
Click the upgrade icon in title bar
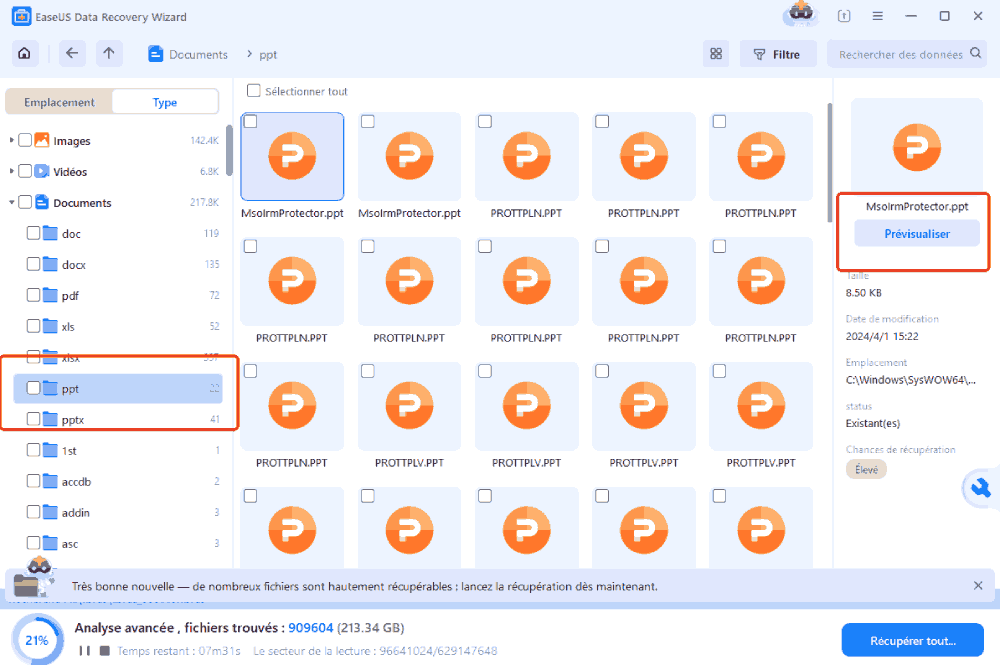[x=844, y=16]
